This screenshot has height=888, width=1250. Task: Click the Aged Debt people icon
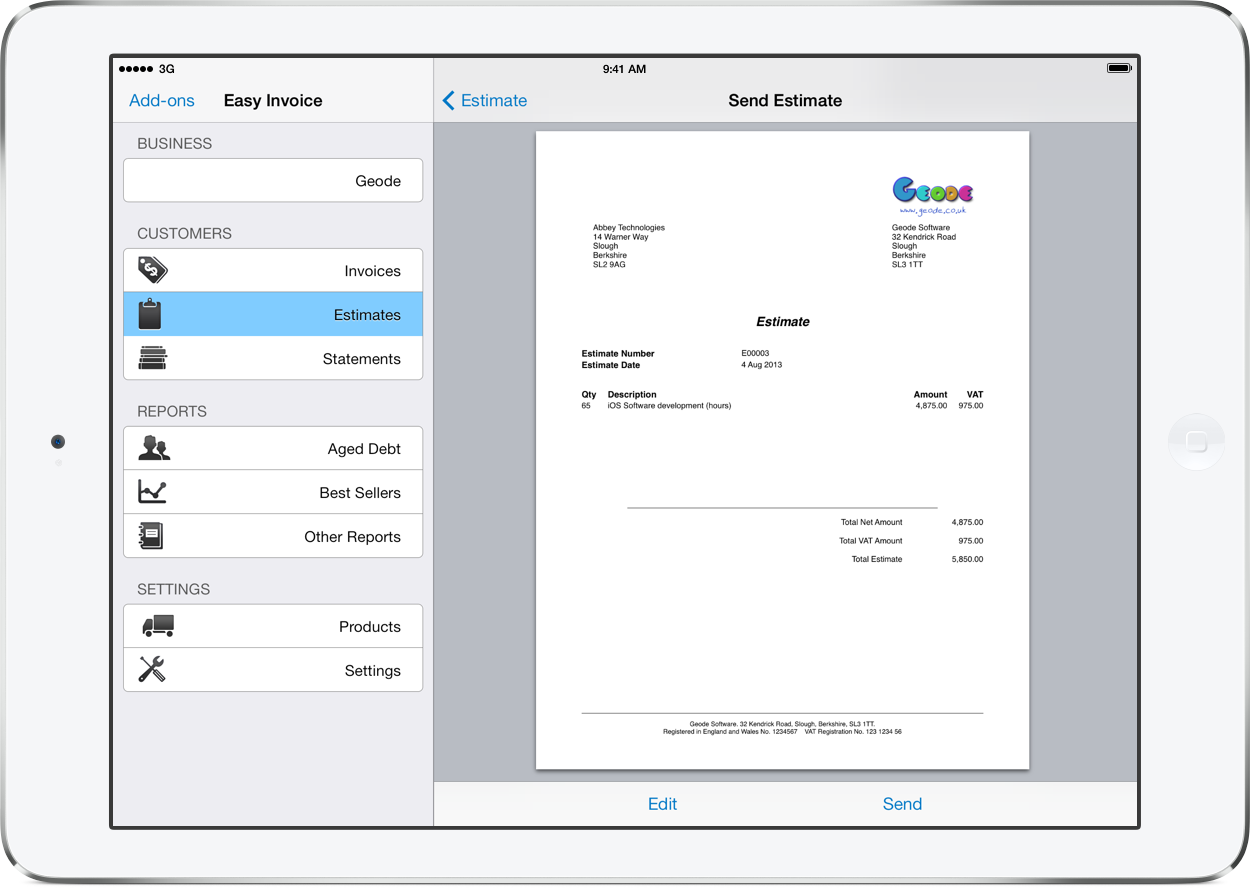coord(154,448)
